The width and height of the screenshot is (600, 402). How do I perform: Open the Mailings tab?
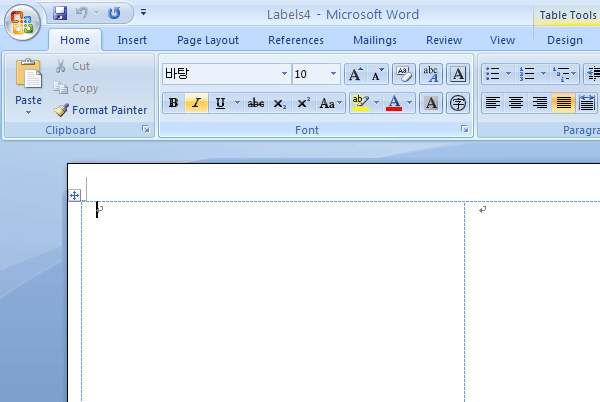click(375, 40)
